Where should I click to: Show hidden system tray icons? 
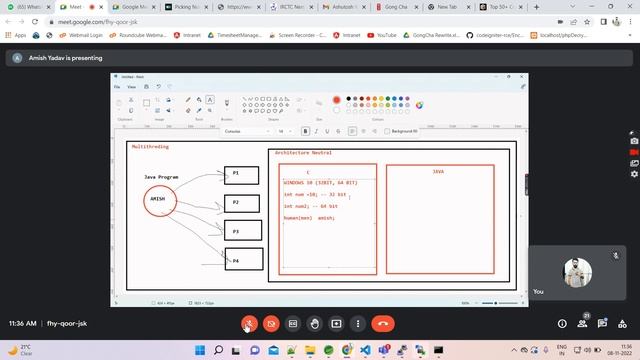[x=514, y=350]
